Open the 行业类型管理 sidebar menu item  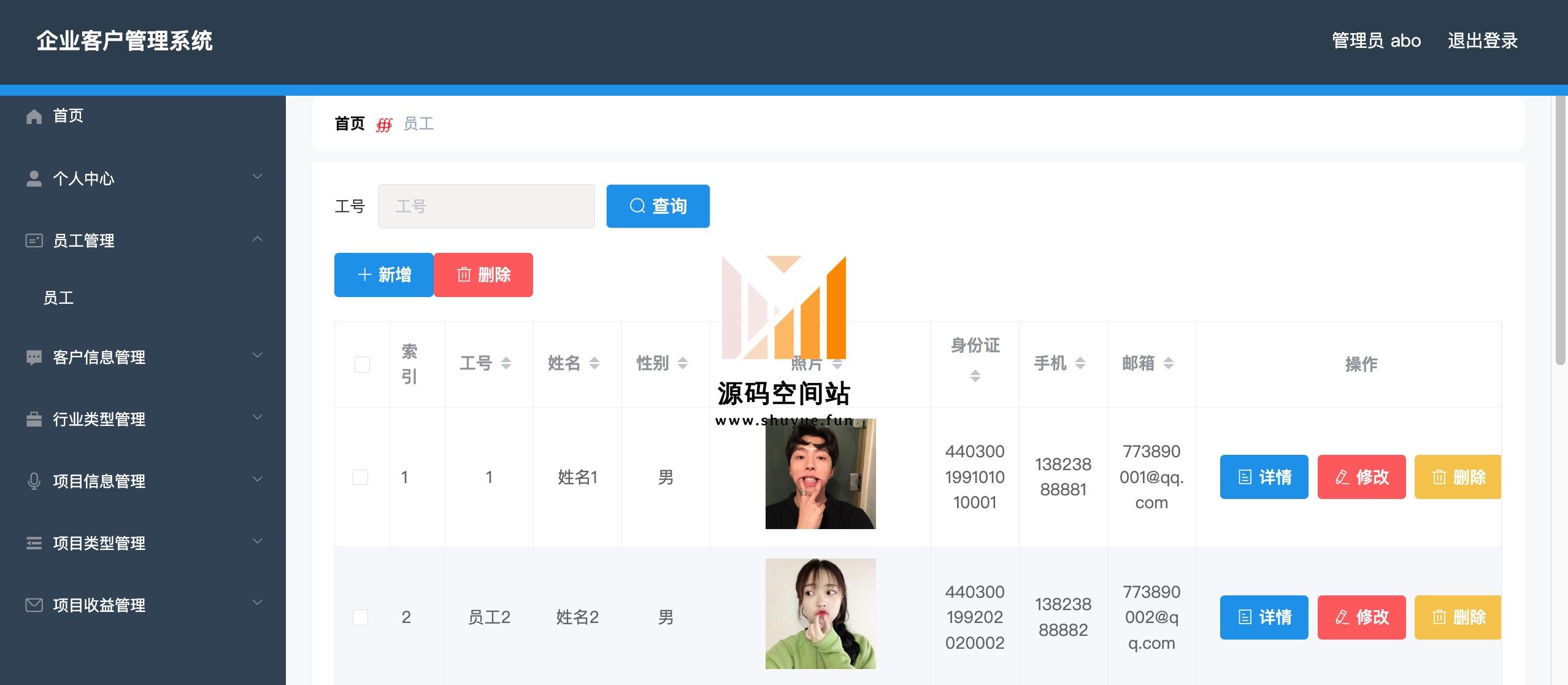pyautogui.click(x=143, y=419)
